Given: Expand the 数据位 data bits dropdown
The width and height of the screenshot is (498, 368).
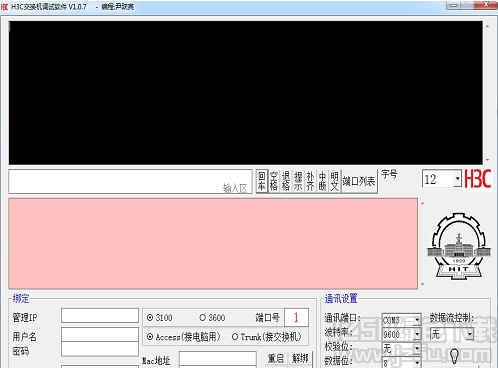Looking at the screenshot, I should click(417, 363).
